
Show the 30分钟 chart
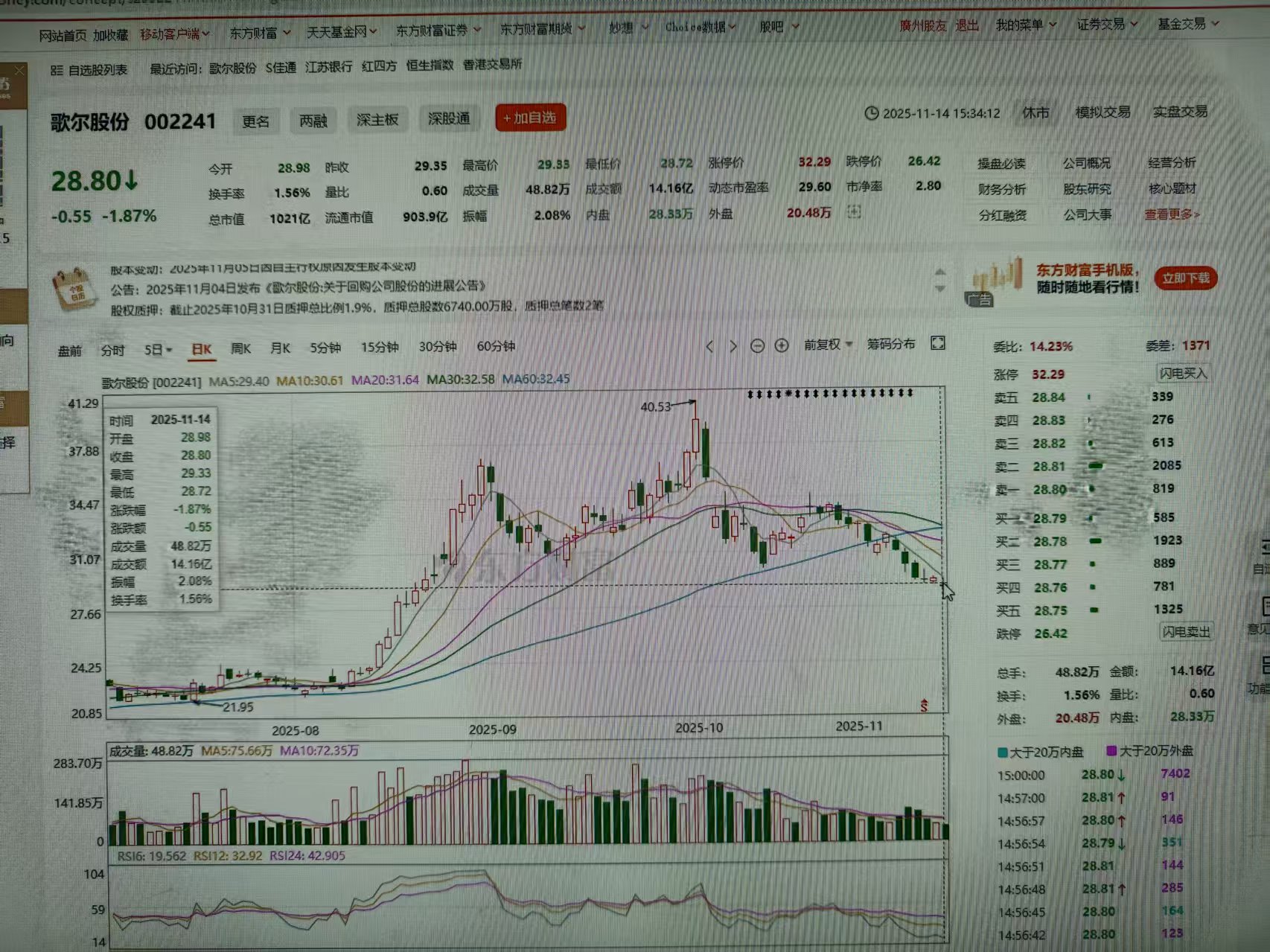click(438, 346)
